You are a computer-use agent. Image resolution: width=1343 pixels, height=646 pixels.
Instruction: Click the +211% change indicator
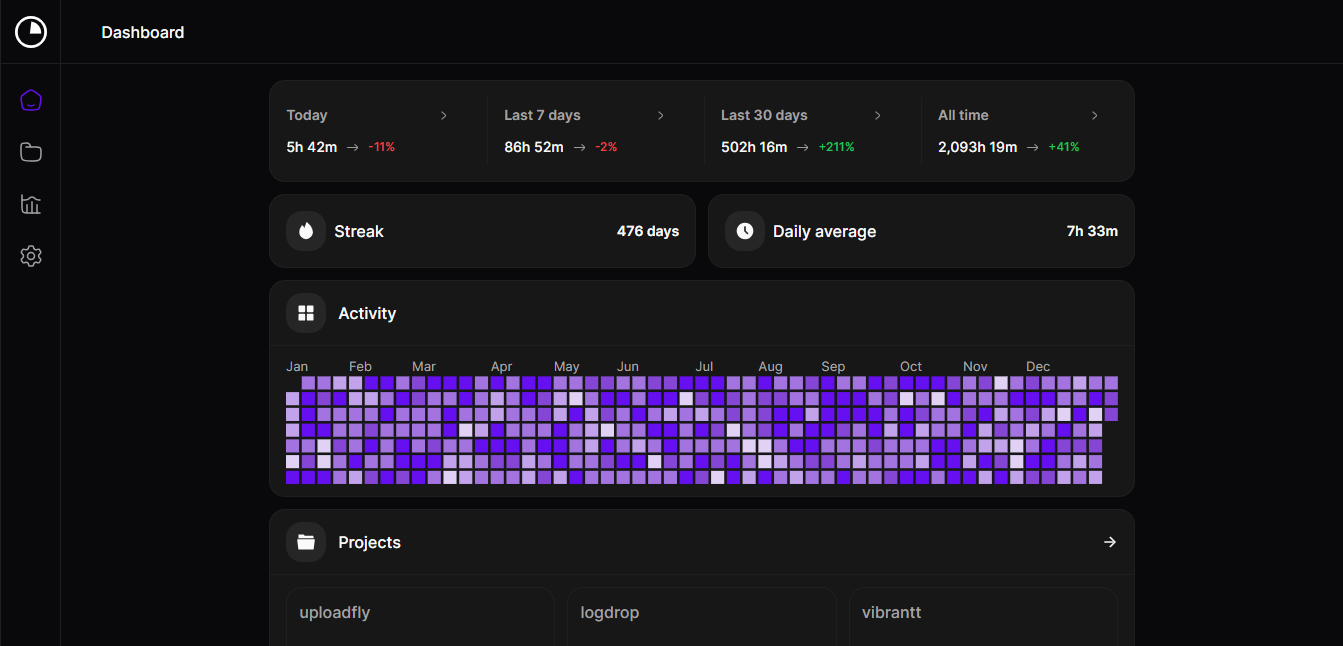point(836,147)
